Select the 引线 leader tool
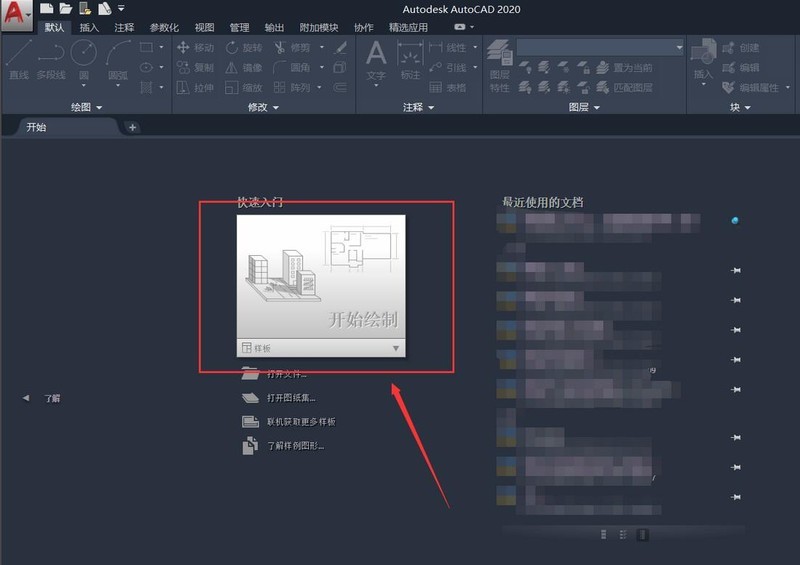This screenshot has height=565, width=800. 448,67
